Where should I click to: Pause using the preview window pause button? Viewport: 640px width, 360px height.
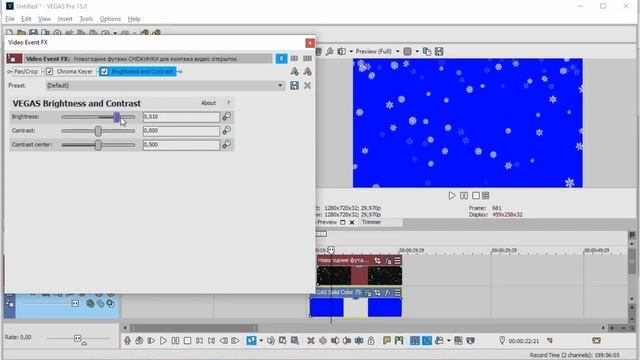[x=464, y=196]
